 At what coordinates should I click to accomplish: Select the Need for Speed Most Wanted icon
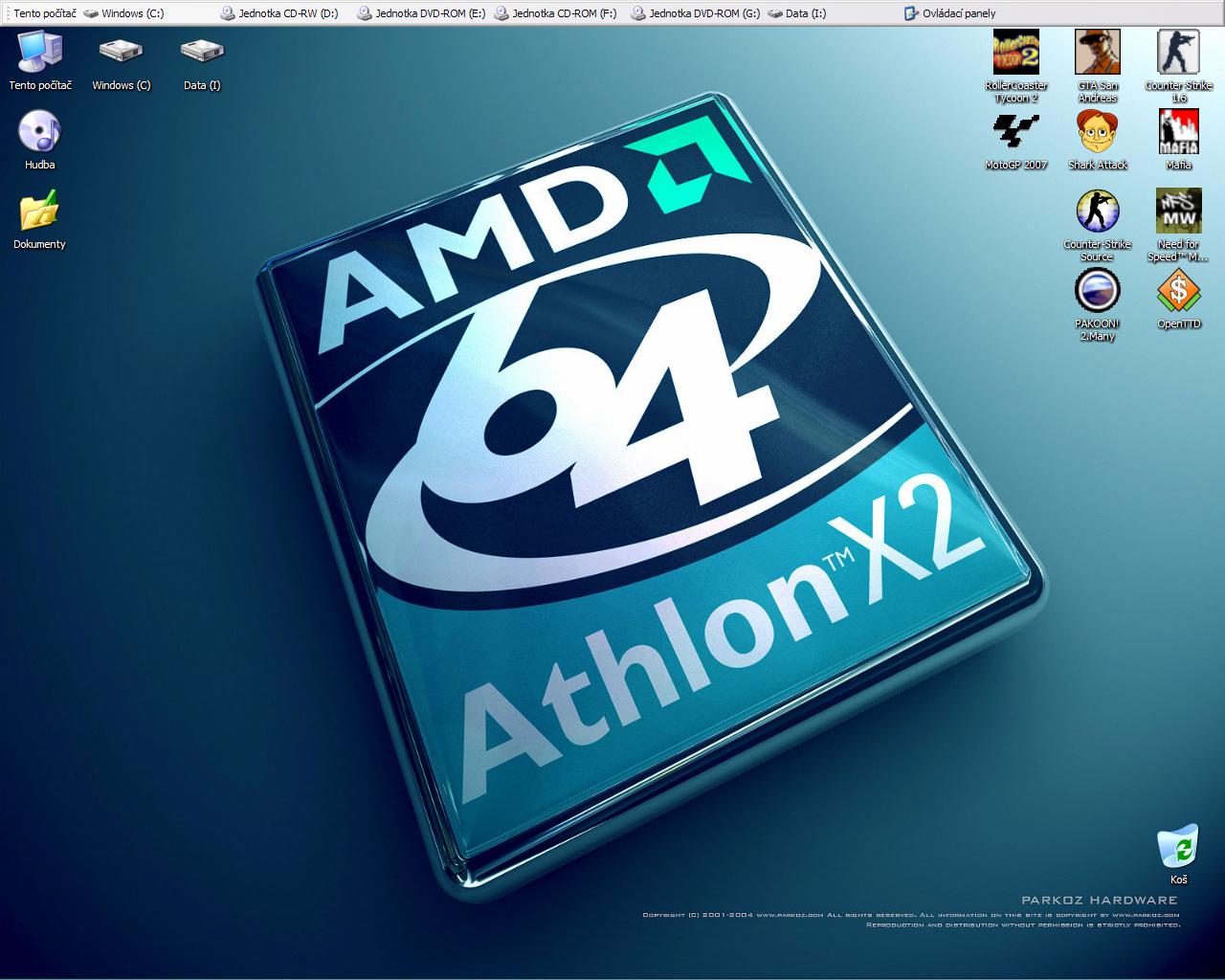[x=1178, y=212]
